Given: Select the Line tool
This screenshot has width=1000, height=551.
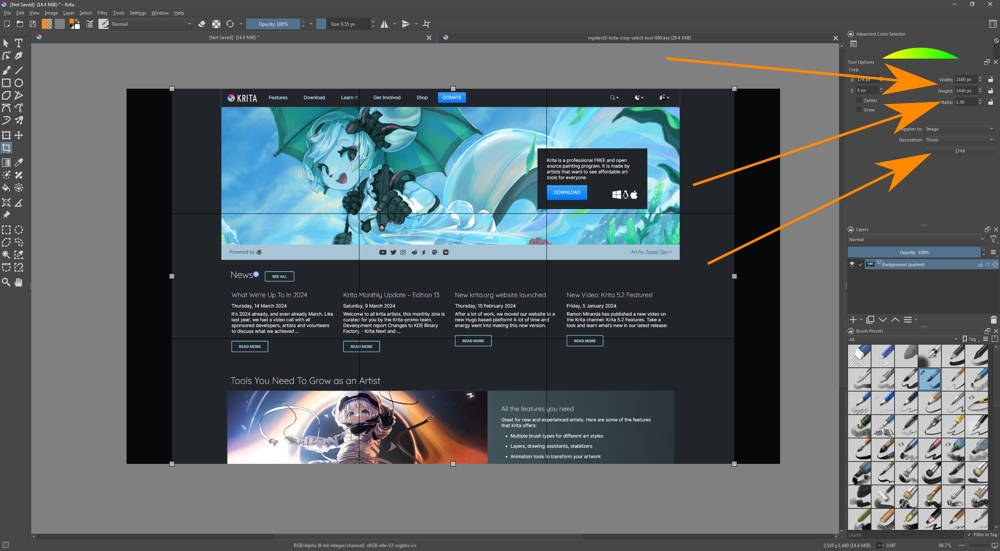Looking at the screenshot, I should (18, 70).
